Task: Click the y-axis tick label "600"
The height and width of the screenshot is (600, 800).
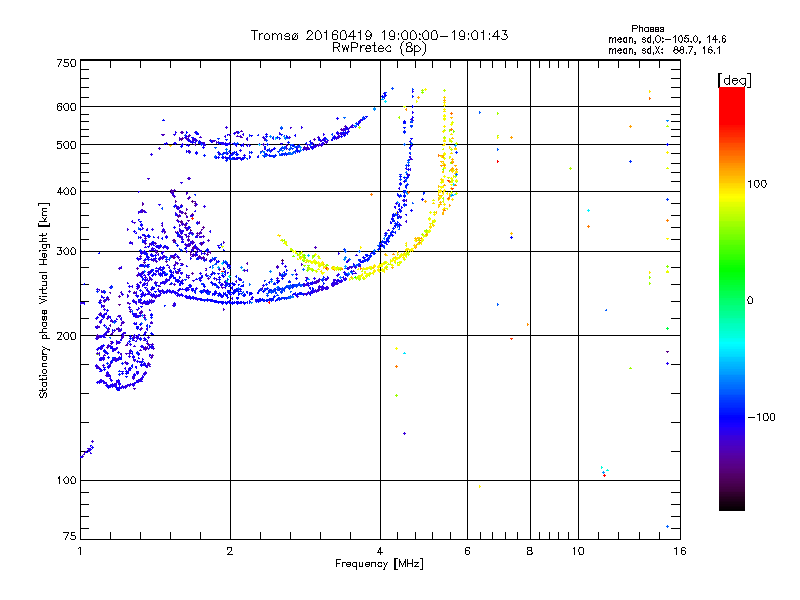Action: tap(66, 107)
